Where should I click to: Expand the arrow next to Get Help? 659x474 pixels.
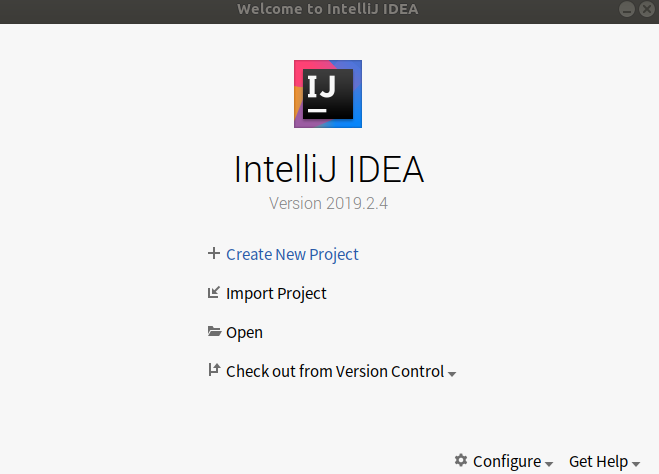(x=636, y=464)
